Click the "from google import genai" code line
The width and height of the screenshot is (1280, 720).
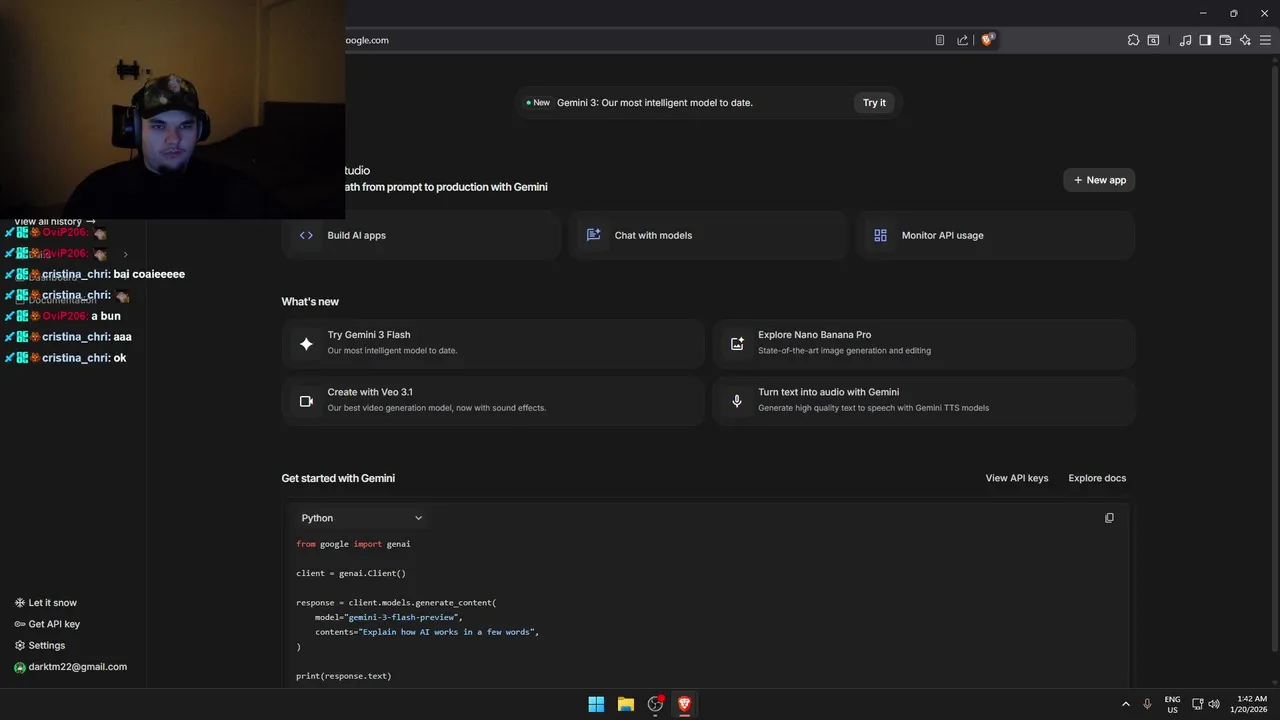click(x=353, y=544)
